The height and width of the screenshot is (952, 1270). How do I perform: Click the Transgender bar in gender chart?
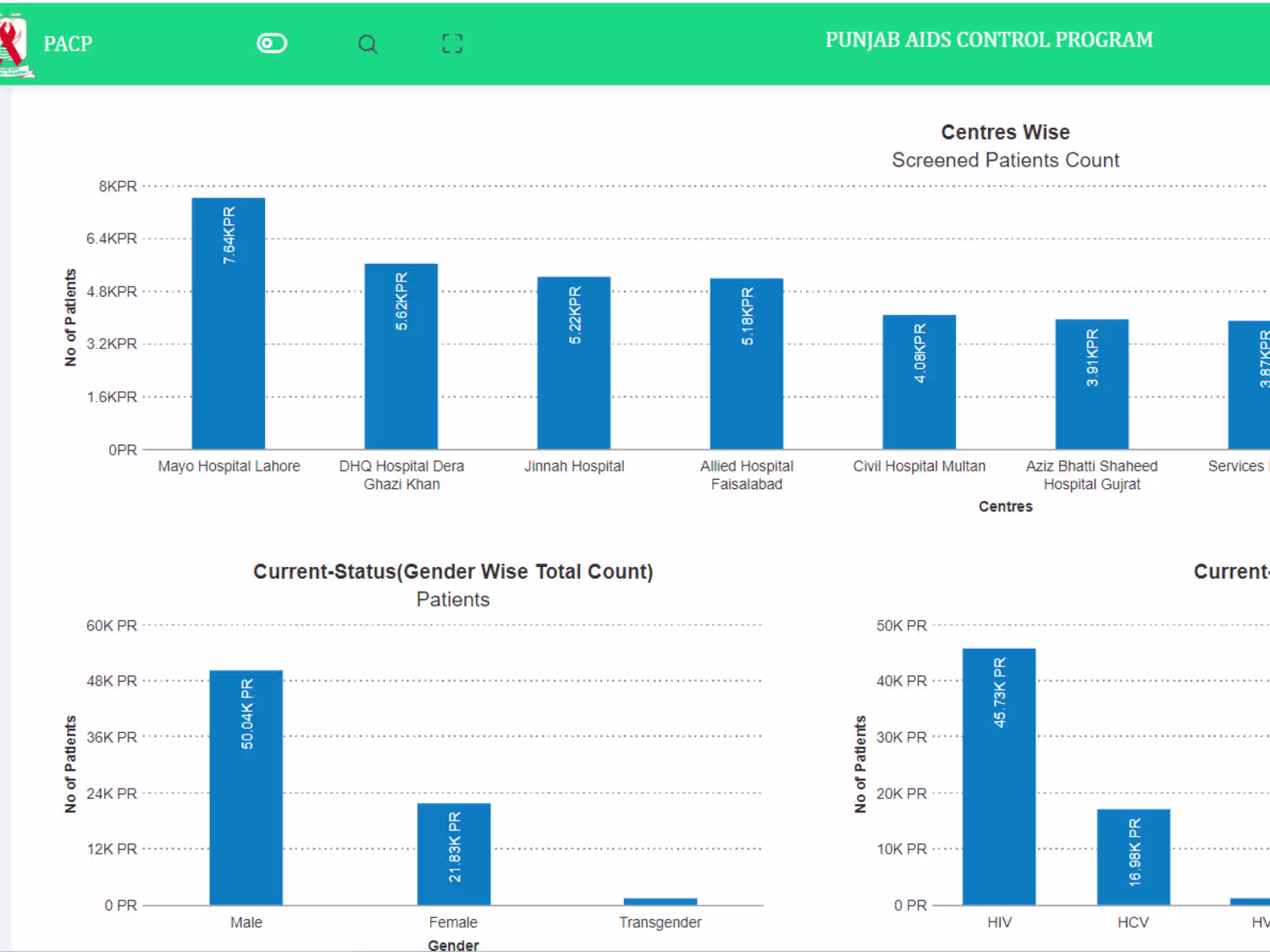[660, 902]
